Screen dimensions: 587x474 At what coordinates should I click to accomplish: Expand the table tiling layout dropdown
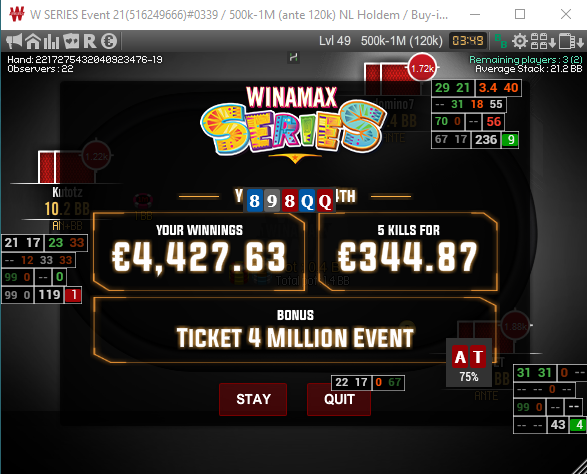point(543,41)
